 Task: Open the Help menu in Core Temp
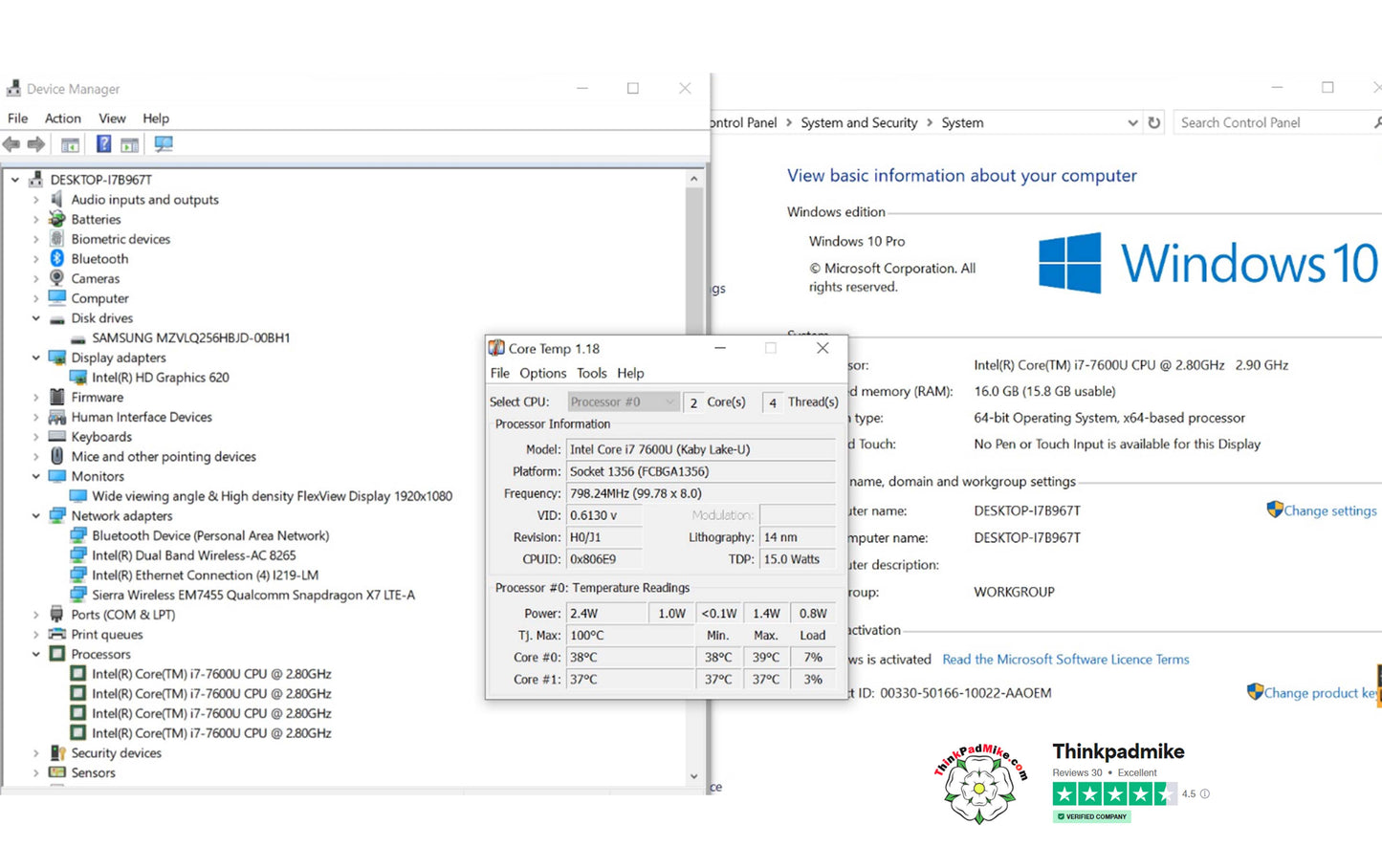(x=630, y=373)
